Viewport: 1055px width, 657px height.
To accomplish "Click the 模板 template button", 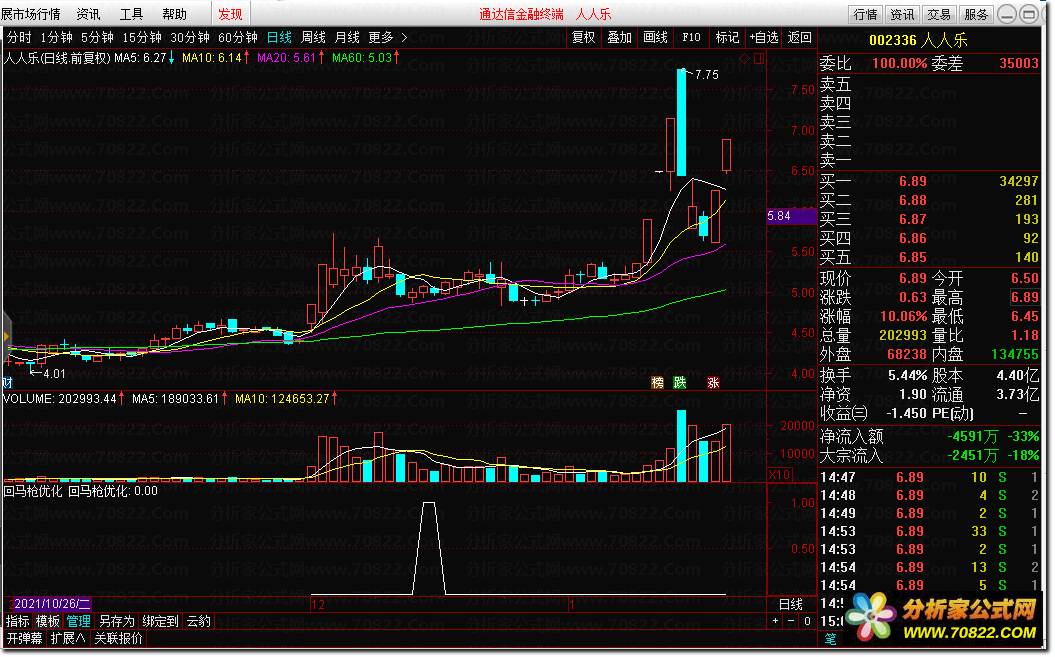I will point(48,621).
